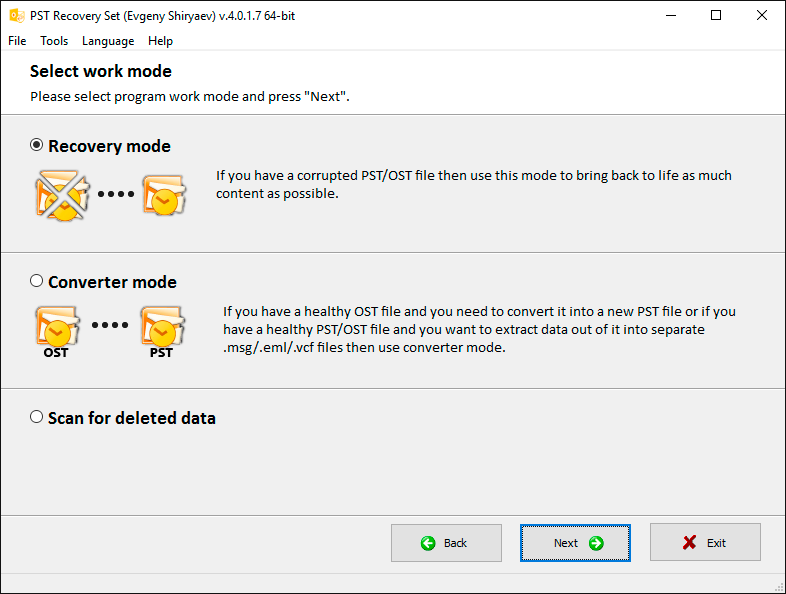Viewport: 786px width, 594px height.
Task: Click the recovered PST icon in Recovery mode
Action: (162, 195)
